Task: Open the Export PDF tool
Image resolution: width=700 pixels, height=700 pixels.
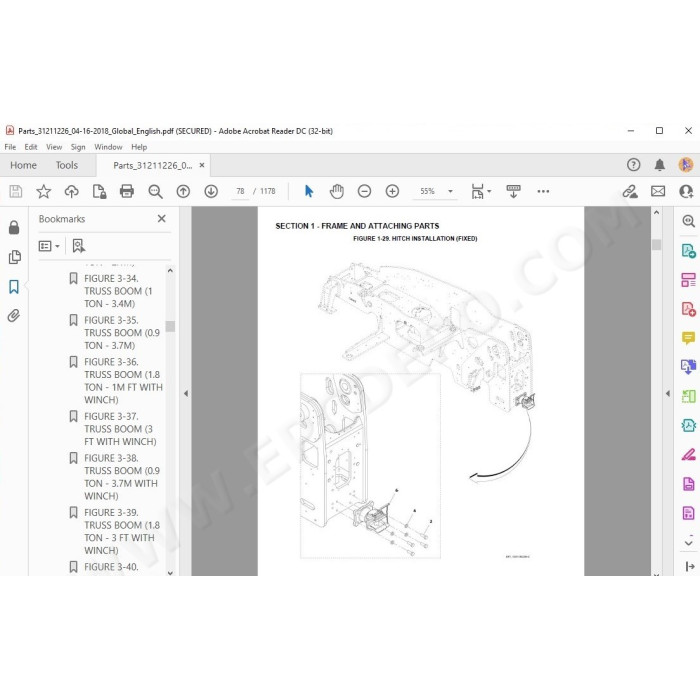Action: coord(688,250)
